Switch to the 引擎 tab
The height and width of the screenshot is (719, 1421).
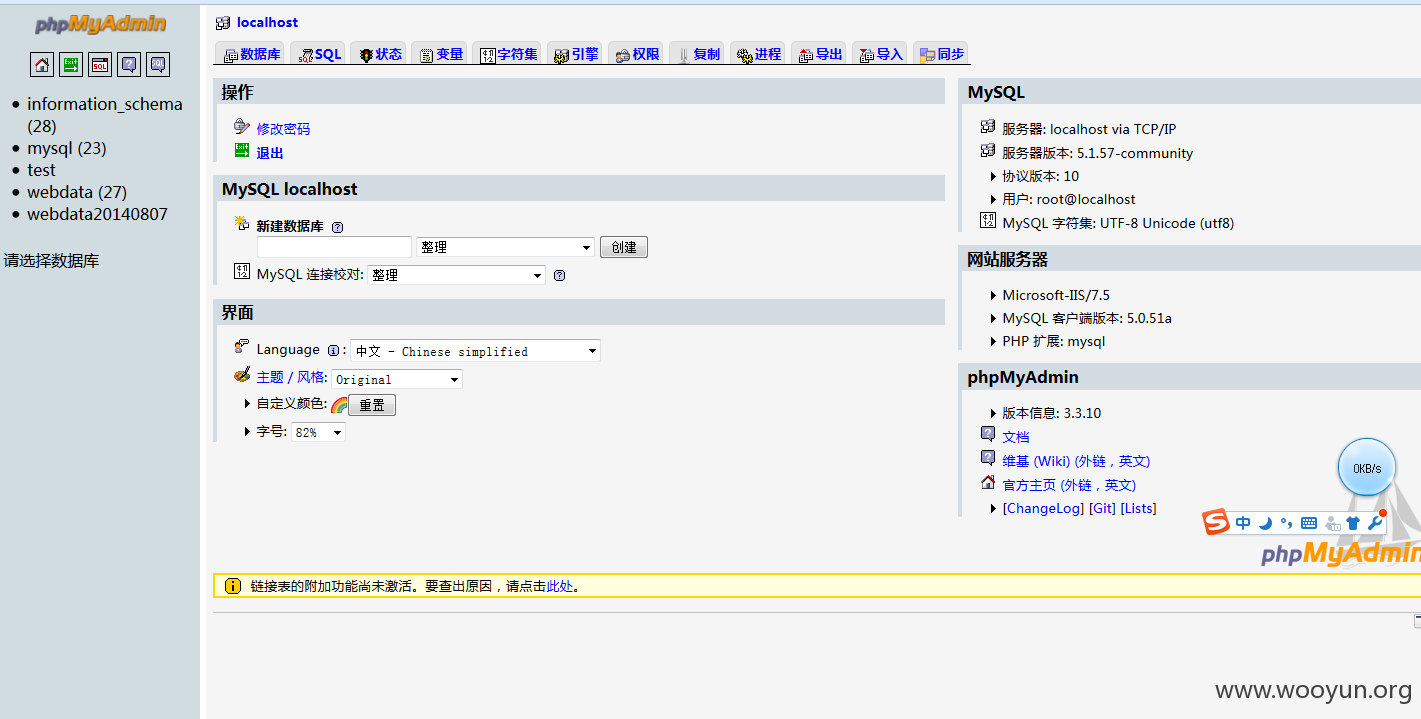click(576, 54)
